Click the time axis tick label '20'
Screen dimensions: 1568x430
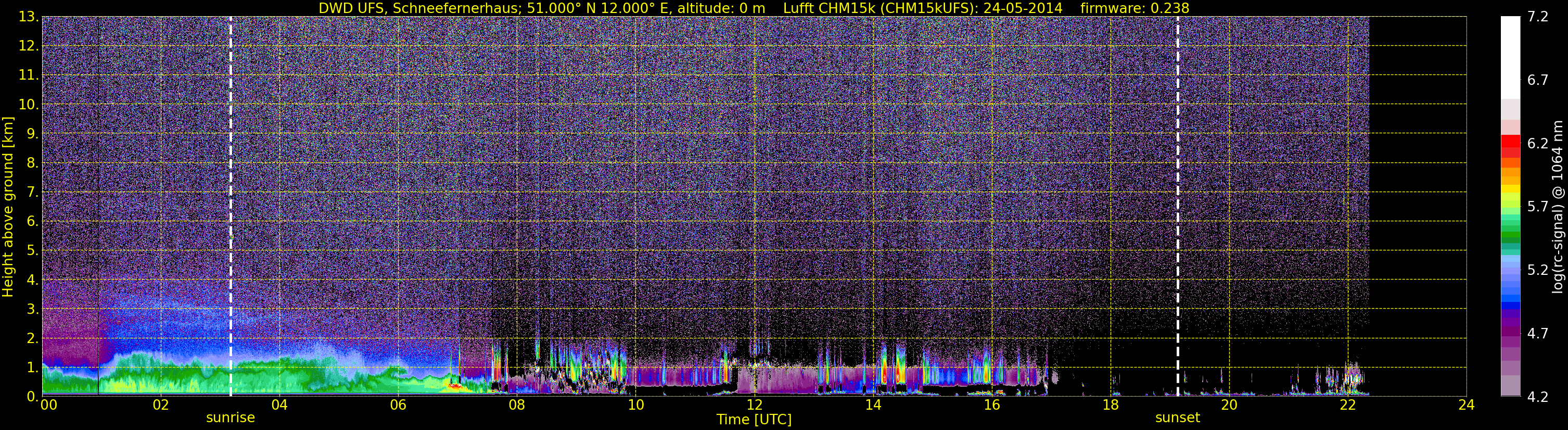click(x=1229, y=405)
